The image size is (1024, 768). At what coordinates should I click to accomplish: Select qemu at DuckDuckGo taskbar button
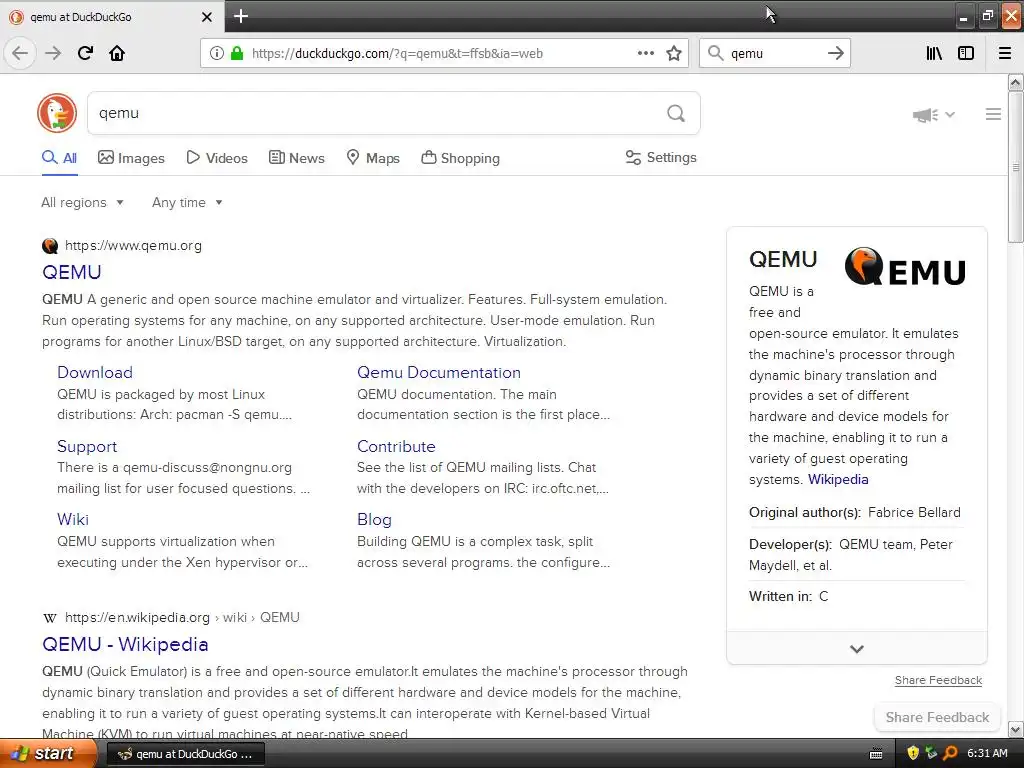click(x=185, y=754)
